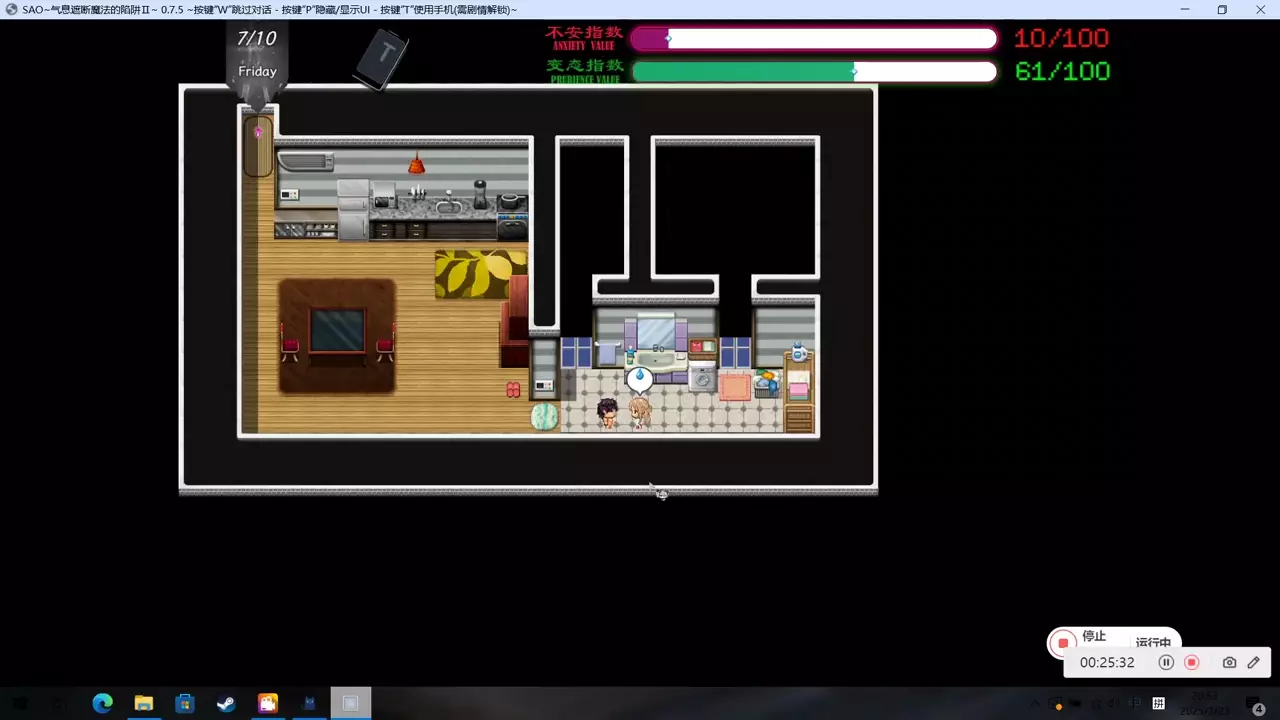Screen dimensions: 1280x720
Task: Click the door with the pink arrow
Action: [258, 145]
